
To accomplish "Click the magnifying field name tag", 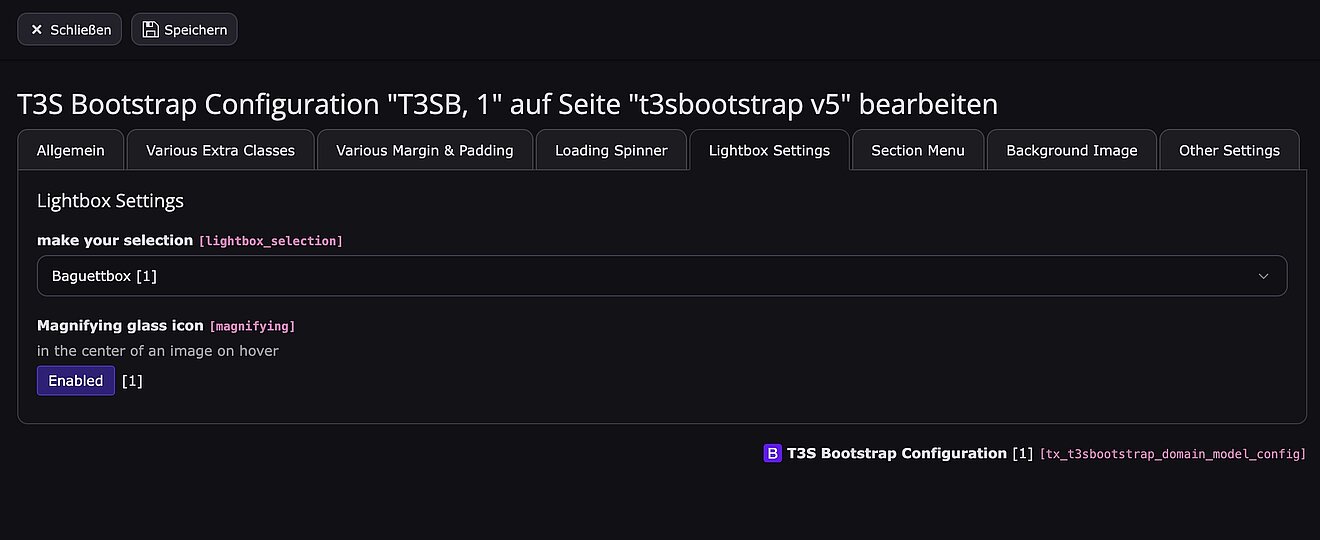I will pyautogui.click(x=252, y=326).
